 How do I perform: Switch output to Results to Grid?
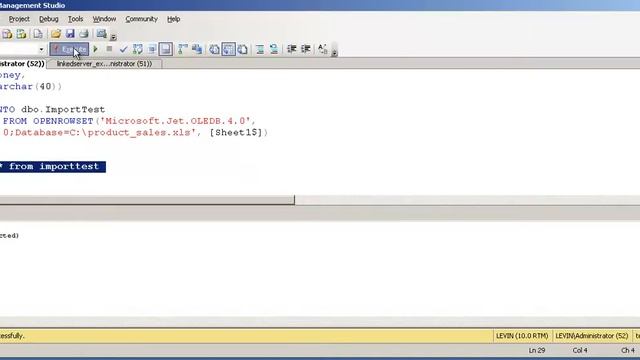[x=229, y=49]
